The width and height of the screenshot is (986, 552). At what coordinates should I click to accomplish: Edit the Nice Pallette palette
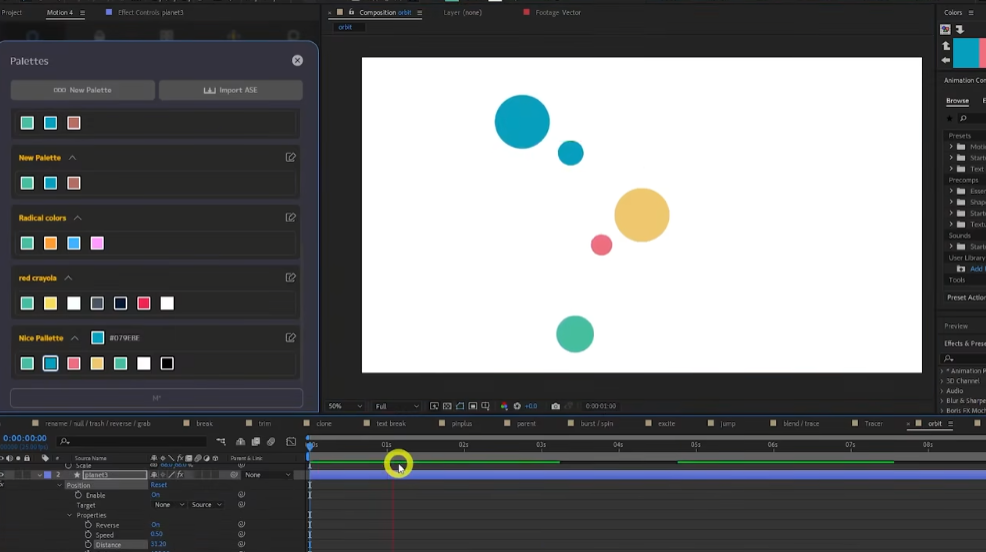(x=291, y=338)
